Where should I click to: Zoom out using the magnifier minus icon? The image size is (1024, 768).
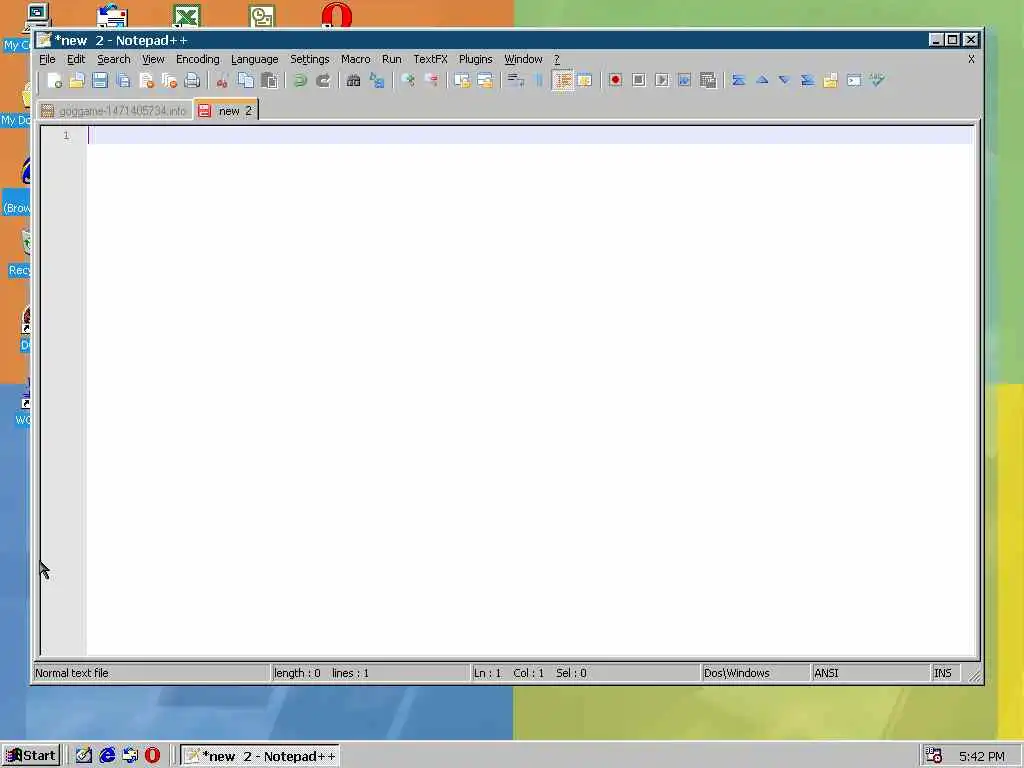pyautogui.click(x=431, y=80)
